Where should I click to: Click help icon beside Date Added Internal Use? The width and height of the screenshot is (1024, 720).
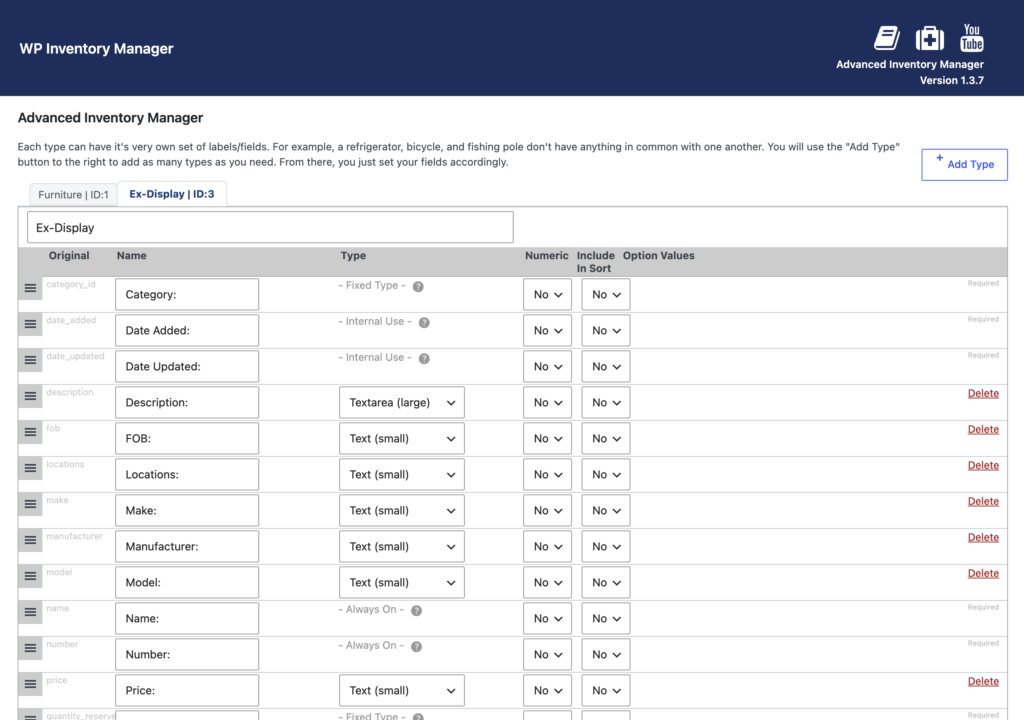click(x=424, y=322)
